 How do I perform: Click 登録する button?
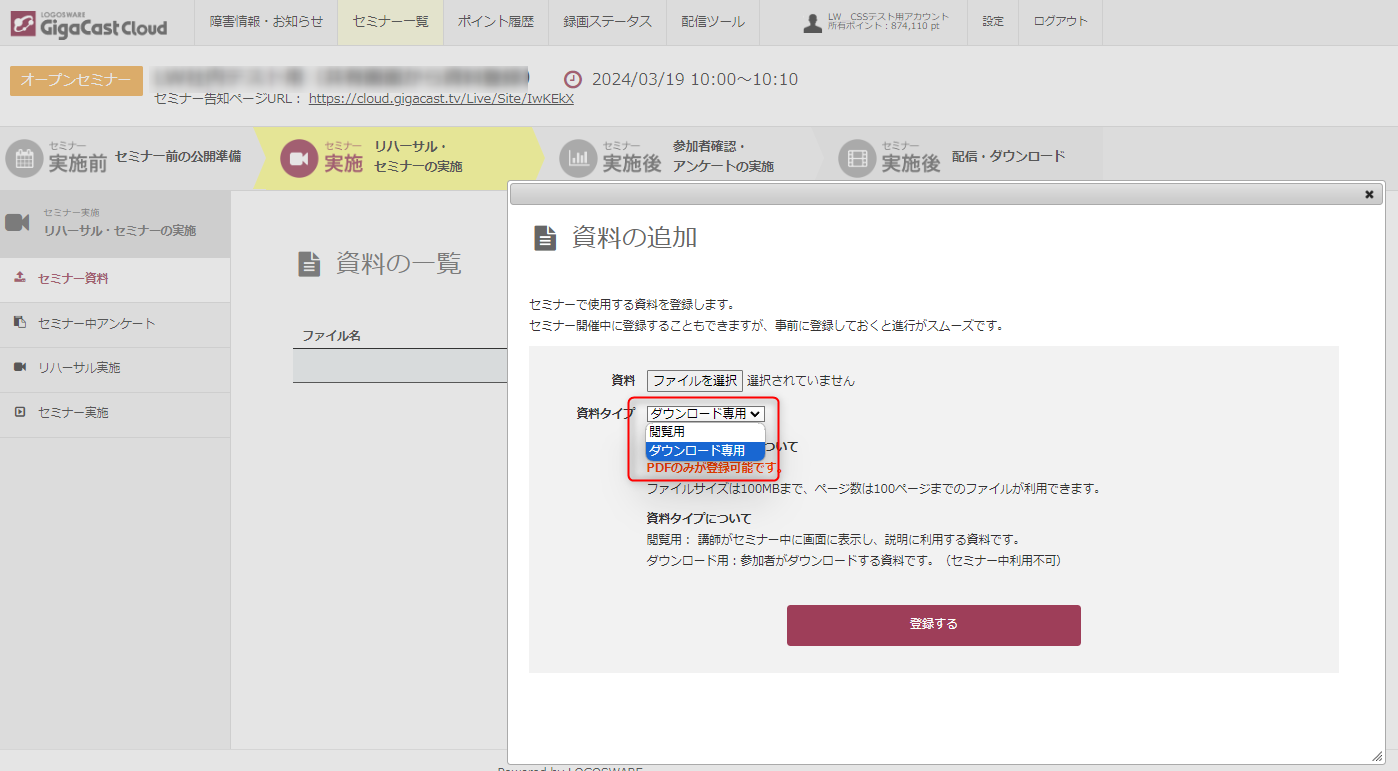point(934,625)
